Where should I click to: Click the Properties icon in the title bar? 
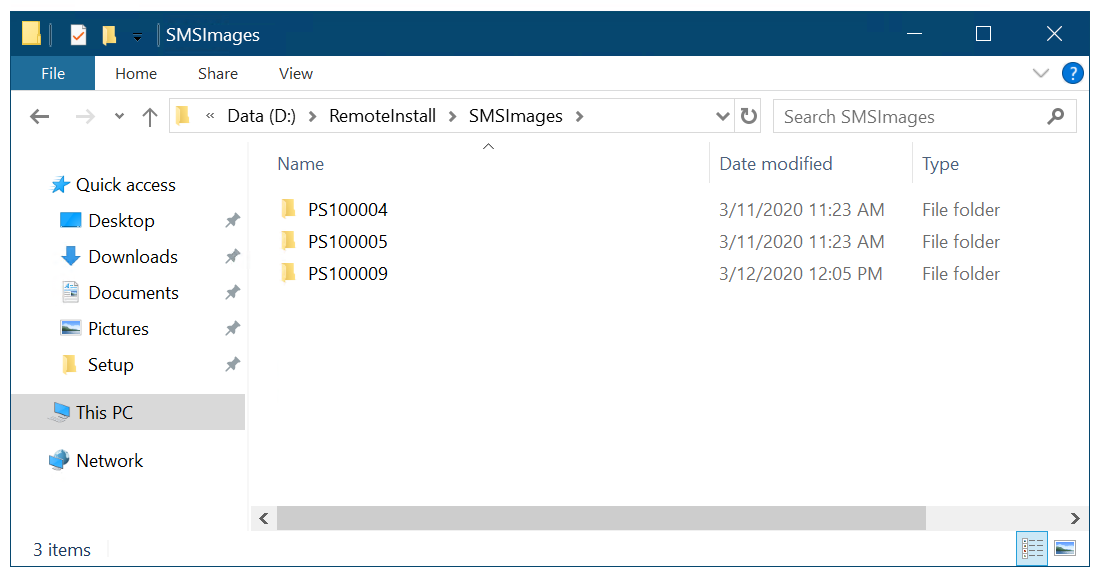(x=78, y=35)
